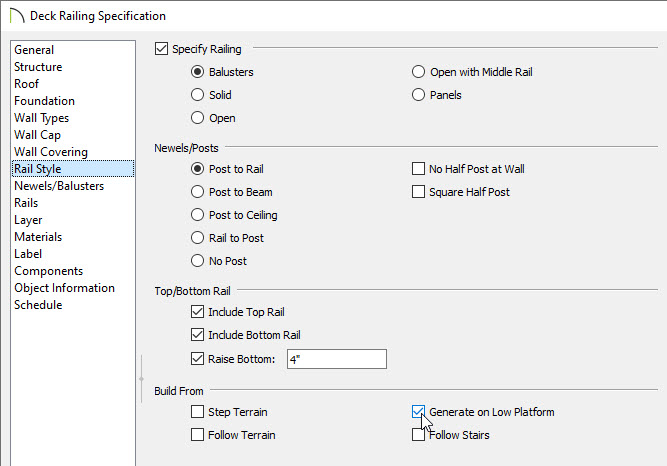Screen dimensions: 667x466
Task: Open the Wall Types panel
Action: [42, 118]
